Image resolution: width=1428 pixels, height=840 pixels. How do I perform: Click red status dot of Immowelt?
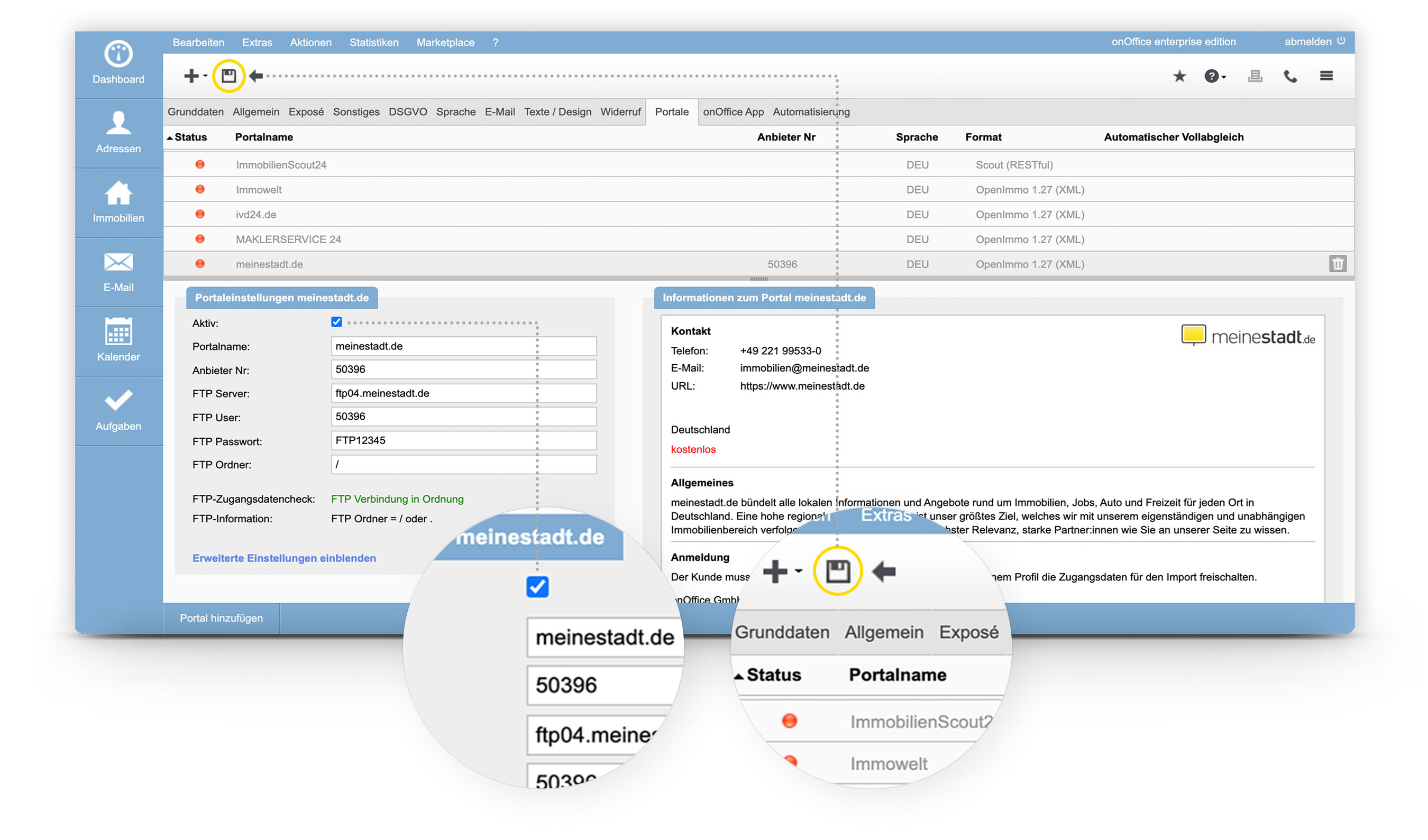(200, 190)
